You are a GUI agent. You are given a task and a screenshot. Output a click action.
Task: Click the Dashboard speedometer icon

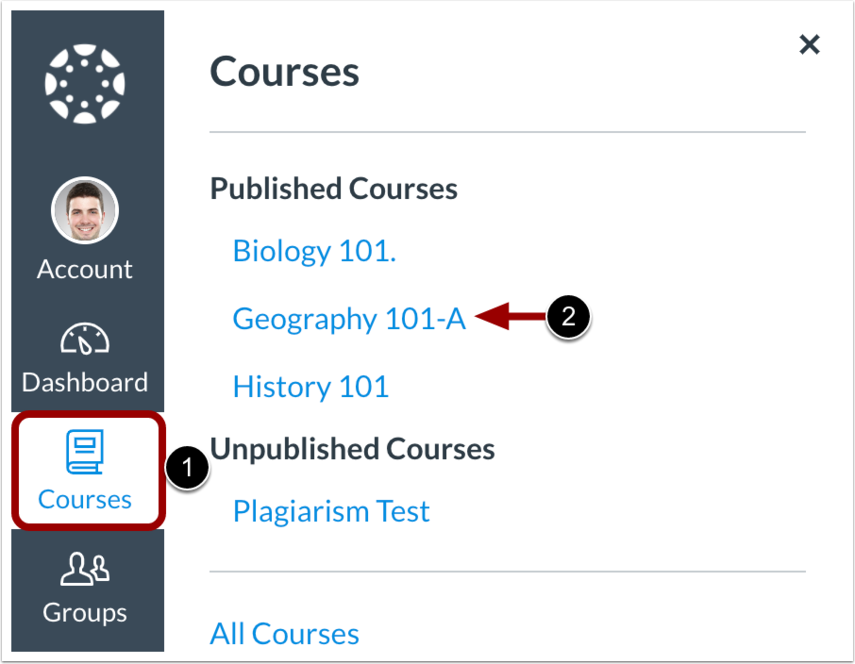click(x=85, y=339)
